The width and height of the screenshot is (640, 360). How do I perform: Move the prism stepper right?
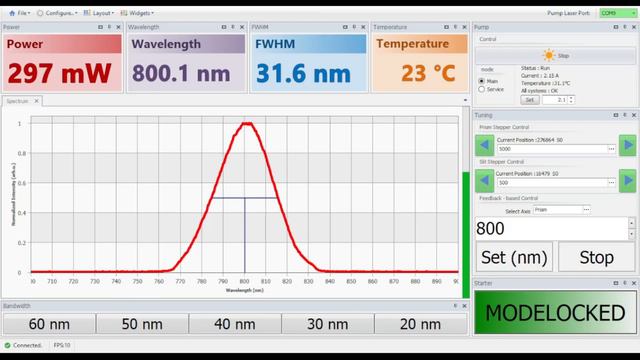click(x=628, y=145)
